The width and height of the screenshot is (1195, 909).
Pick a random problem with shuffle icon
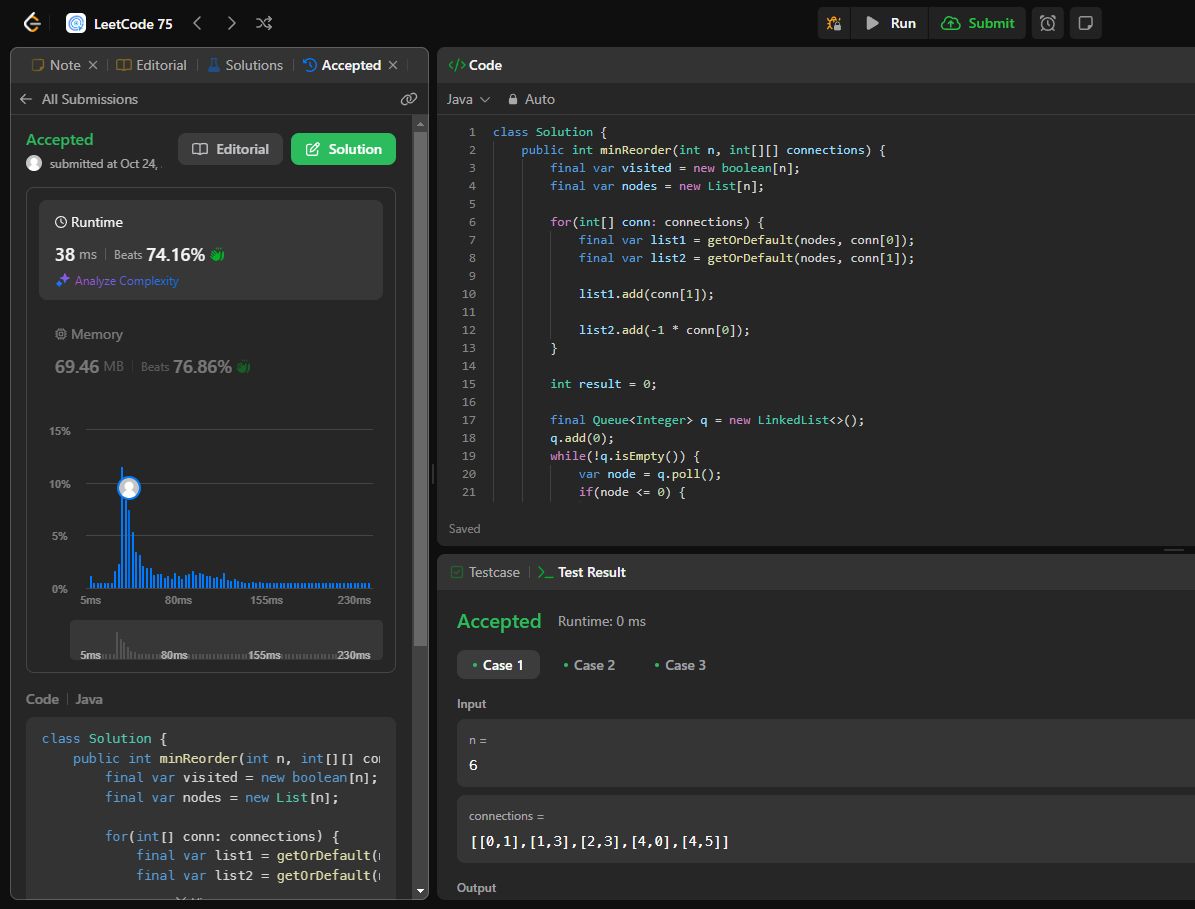pyautogui.click(x=264, y=23)
